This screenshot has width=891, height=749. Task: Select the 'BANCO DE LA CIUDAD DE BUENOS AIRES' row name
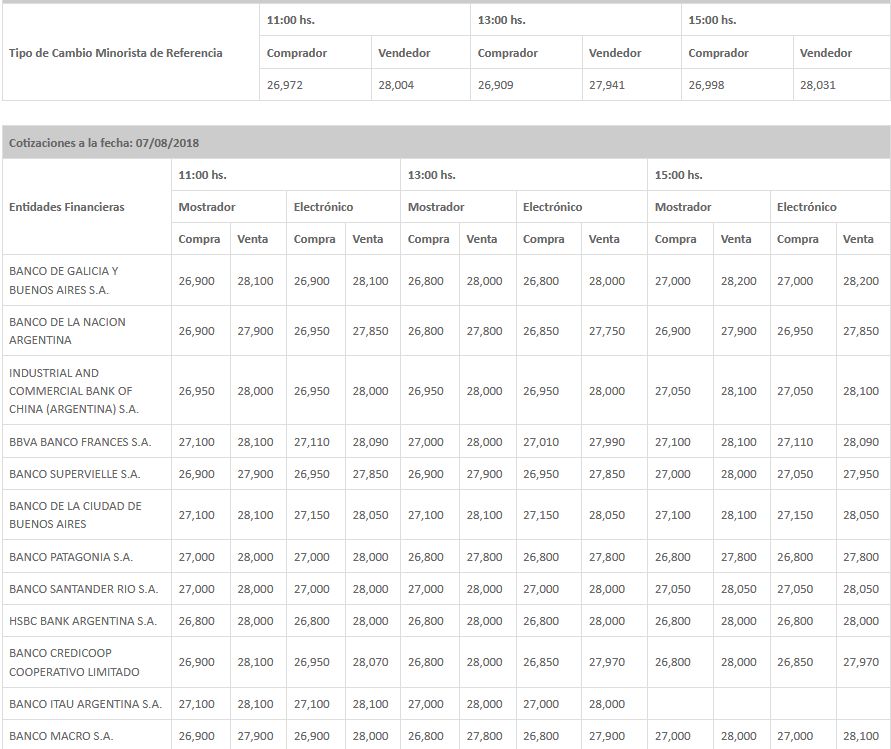[x=75, y=515]
